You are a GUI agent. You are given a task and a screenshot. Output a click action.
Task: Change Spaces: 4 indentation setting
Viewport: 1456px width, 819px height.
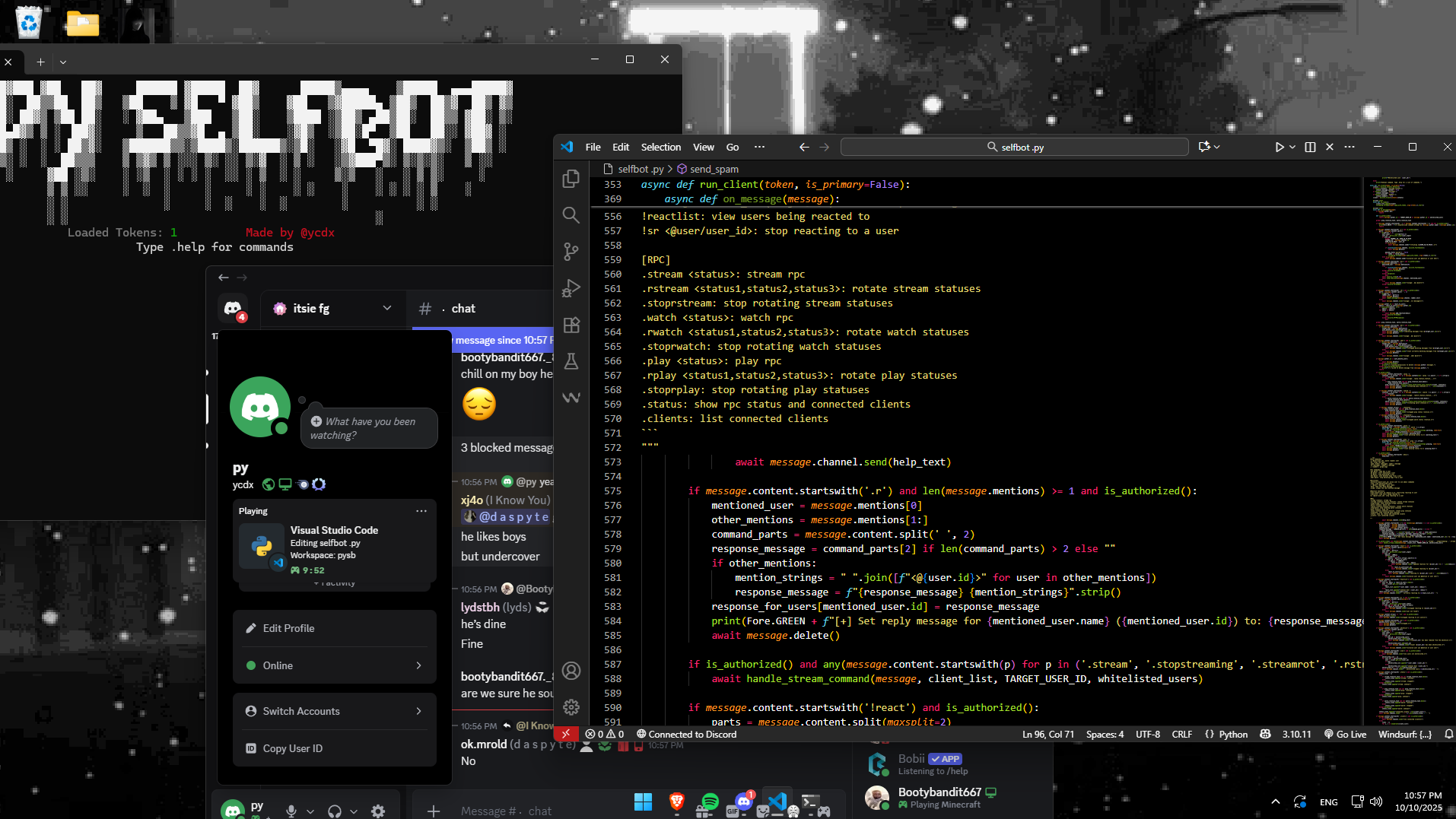1105,735
